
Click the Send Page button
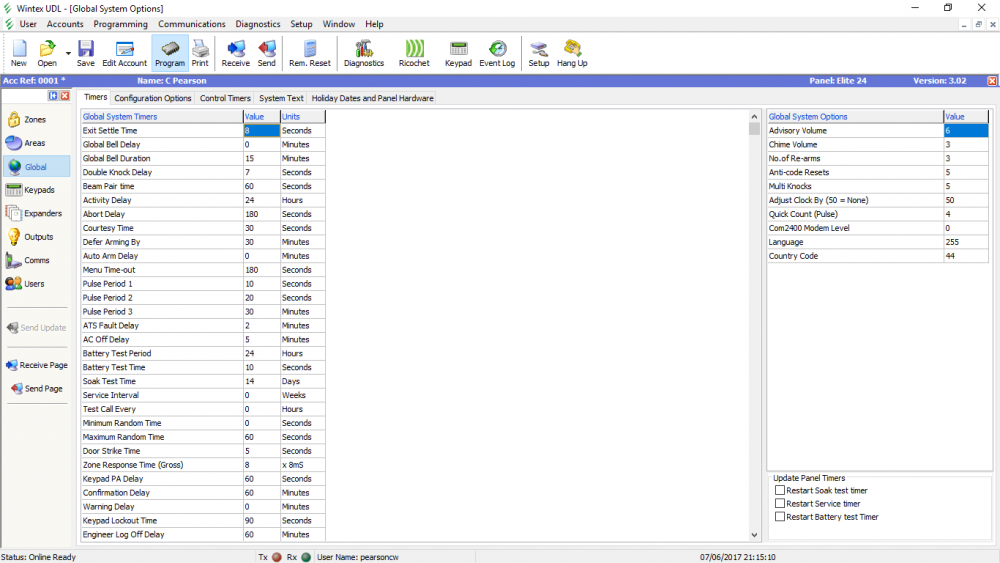[36, 389]
